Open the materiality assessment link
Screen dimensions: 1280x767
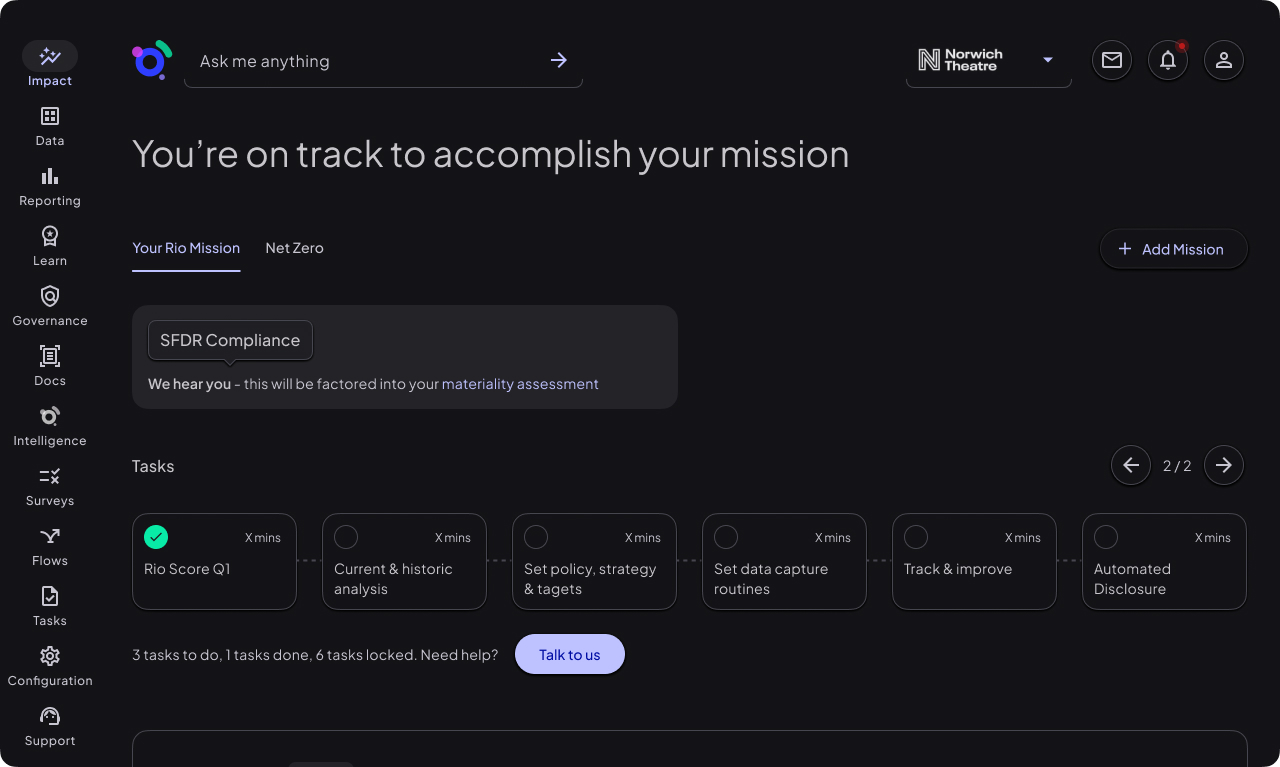pos(520,384)
